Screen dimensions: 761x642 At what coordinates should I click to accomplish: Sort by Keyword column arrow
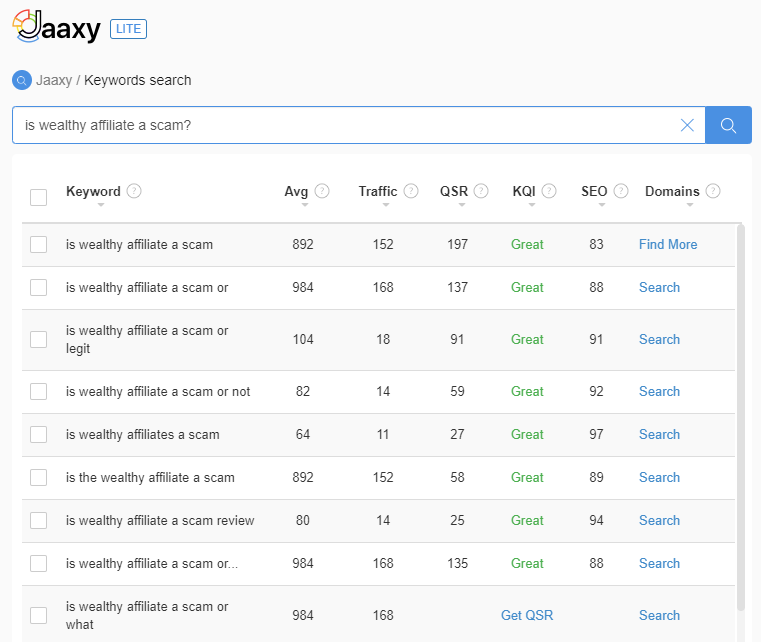coord(101,205)
